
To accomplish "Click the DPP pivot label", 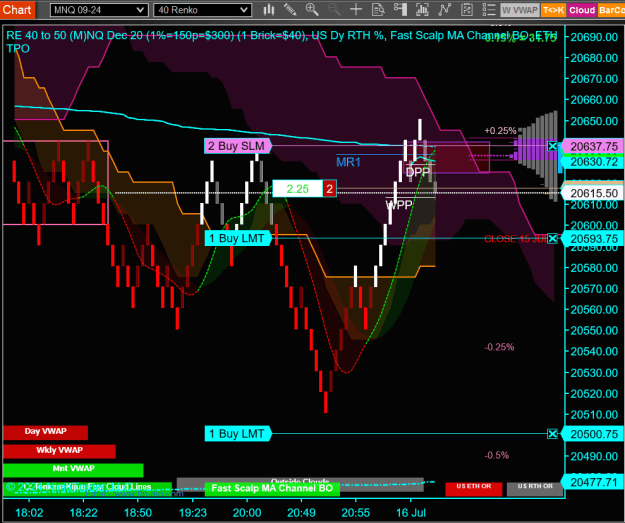I will coord(418,173).
